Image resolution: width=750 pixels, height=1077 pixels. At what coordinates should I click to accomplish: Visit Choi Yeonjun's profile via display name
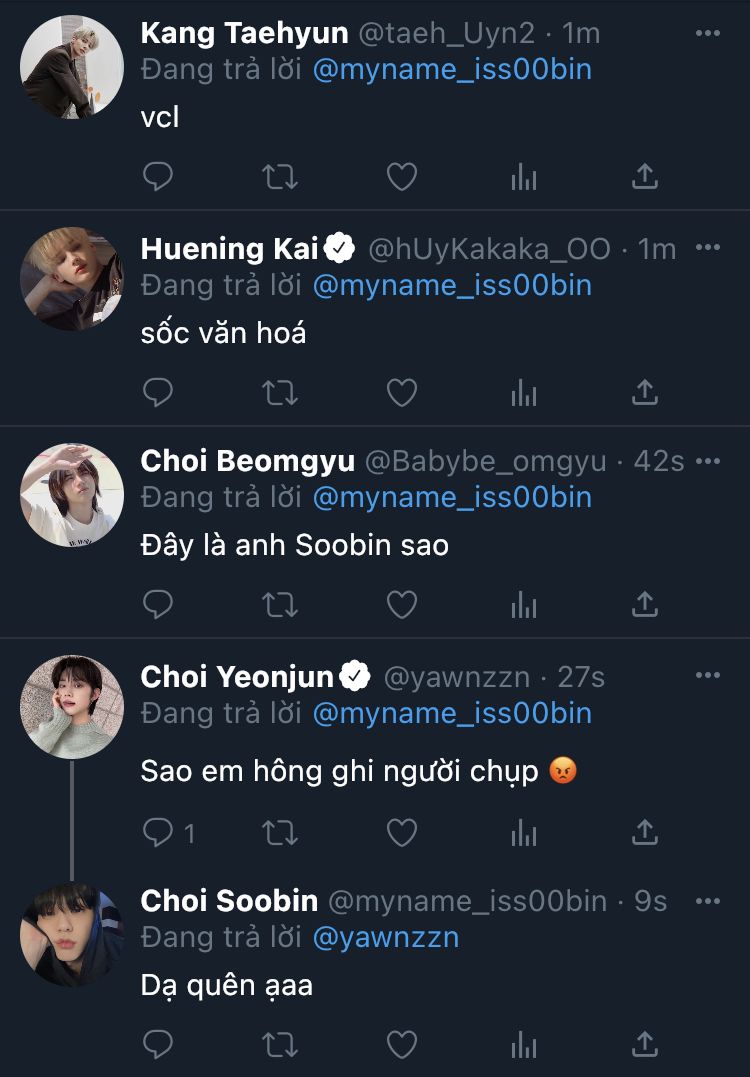point(236,677)
